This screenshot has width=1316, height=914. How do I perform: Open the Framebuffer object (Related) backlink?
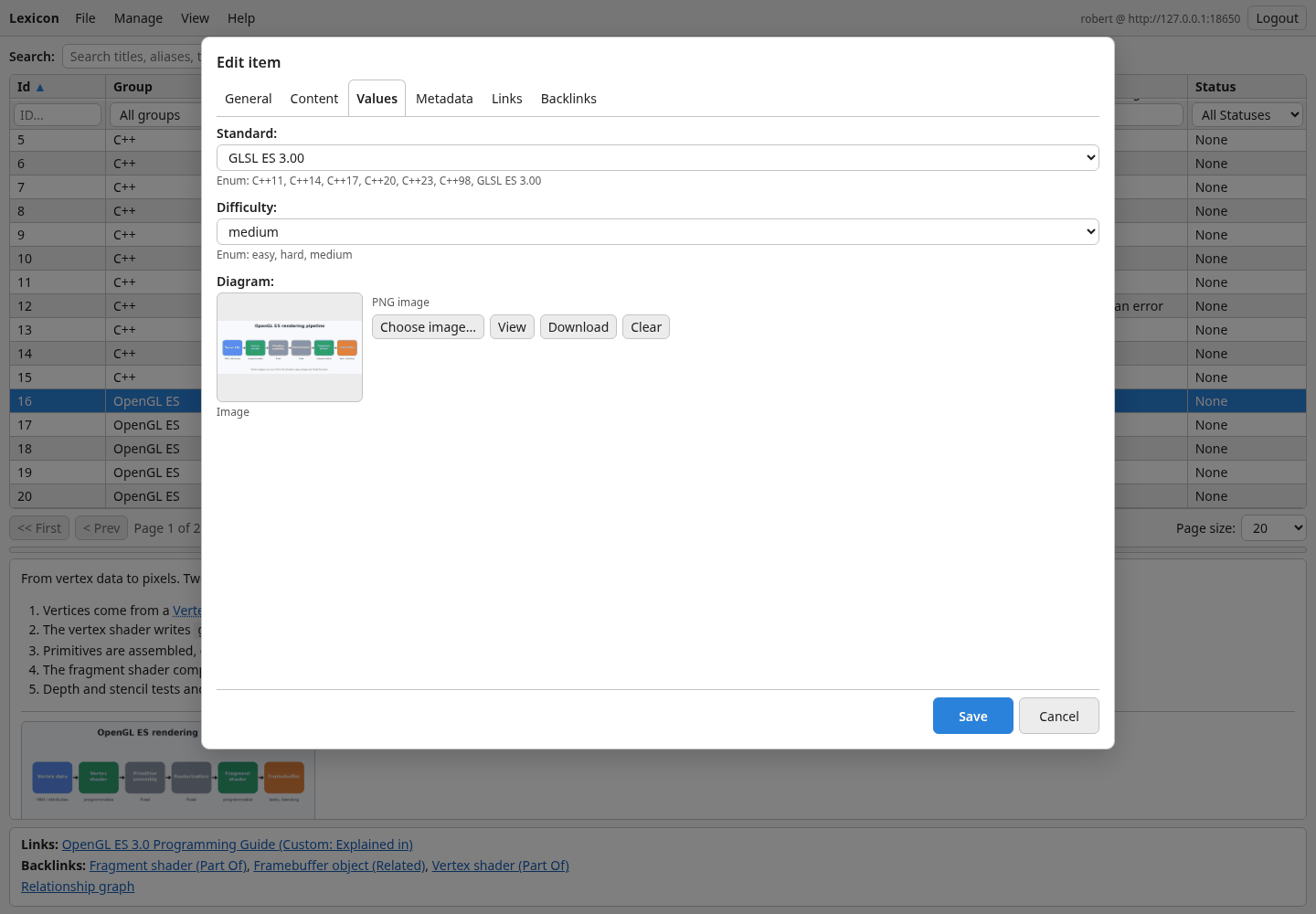339,866
